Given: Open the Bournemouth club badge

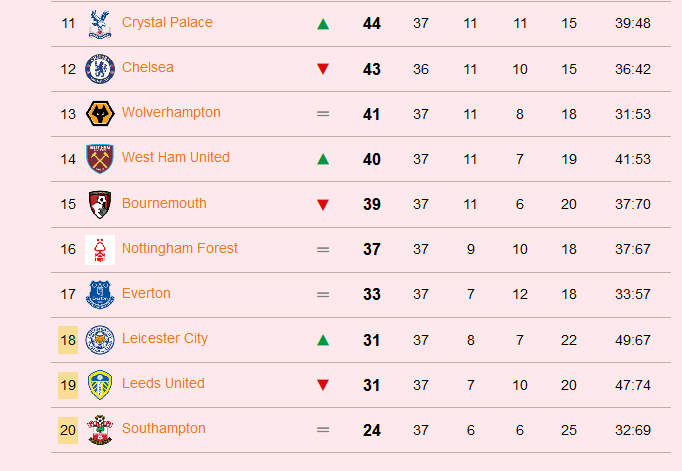Looking at the screenshot, I should point(100,204).
